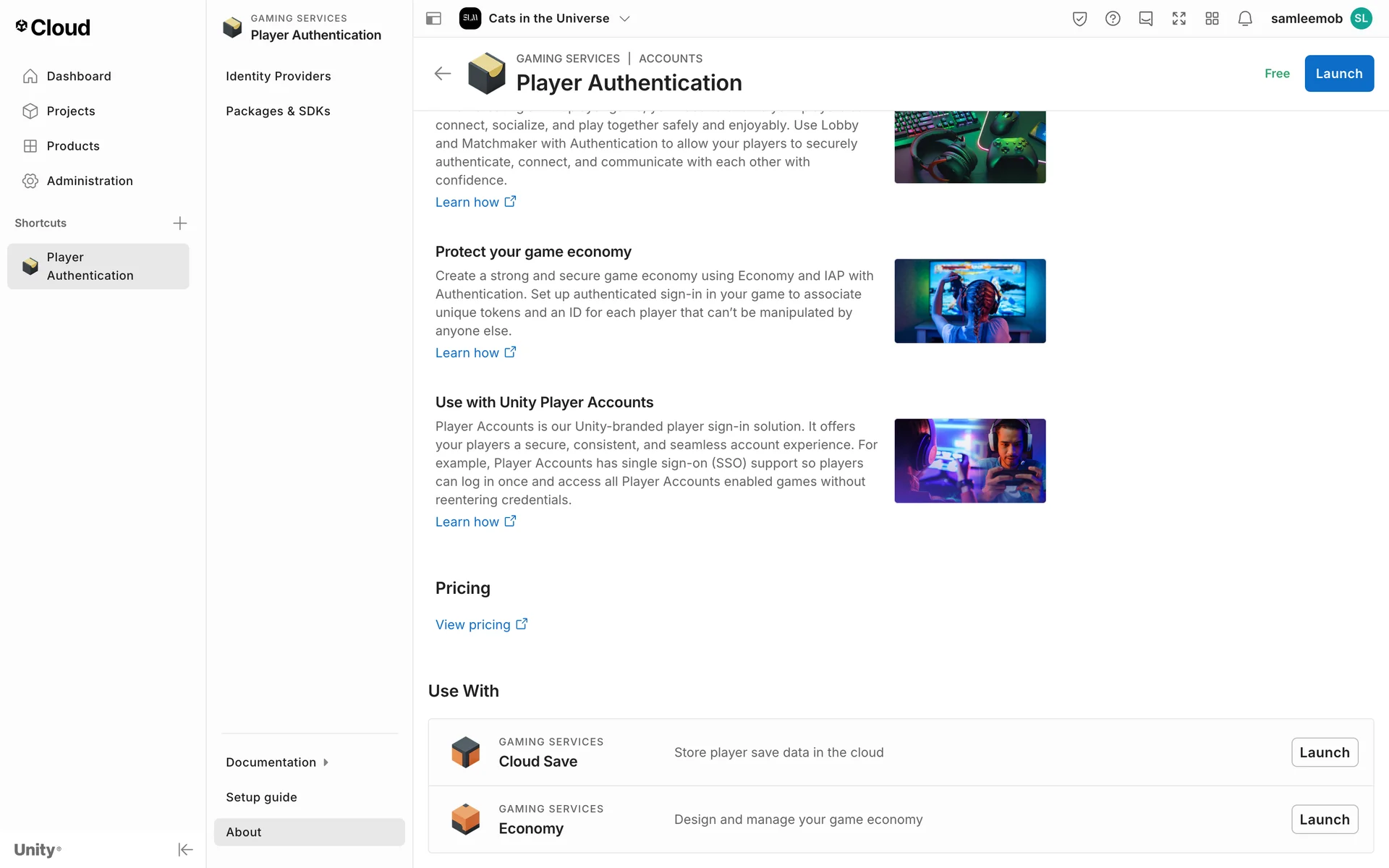Go to Identity Providers

278,77
